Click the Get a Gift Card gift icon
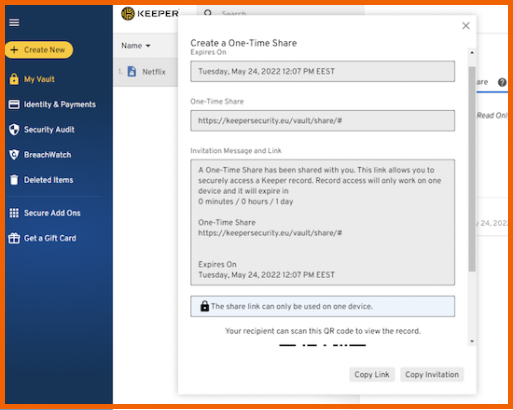 [14, 238]
